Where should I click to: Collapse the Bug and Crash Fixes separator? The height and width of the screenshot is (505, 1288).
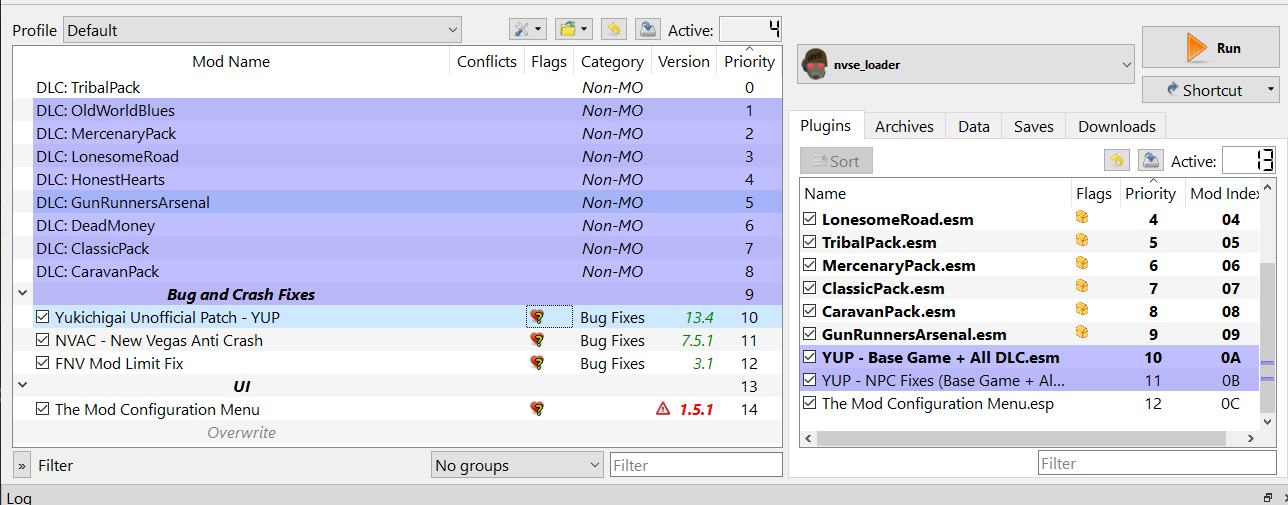(22, 294)
